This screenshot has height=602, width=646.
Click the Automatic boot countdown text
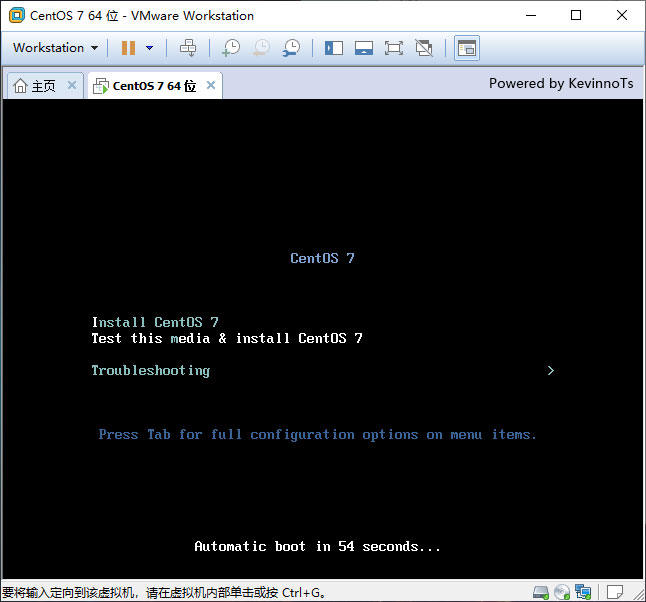(x=317, y=546)
